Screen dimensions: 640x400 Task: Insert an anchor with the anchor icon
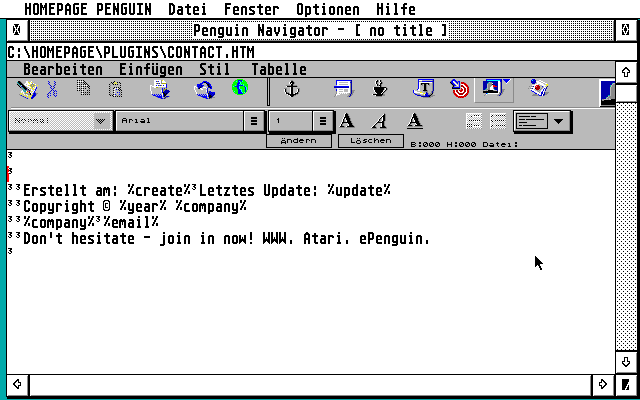click(x=291, y=89)
